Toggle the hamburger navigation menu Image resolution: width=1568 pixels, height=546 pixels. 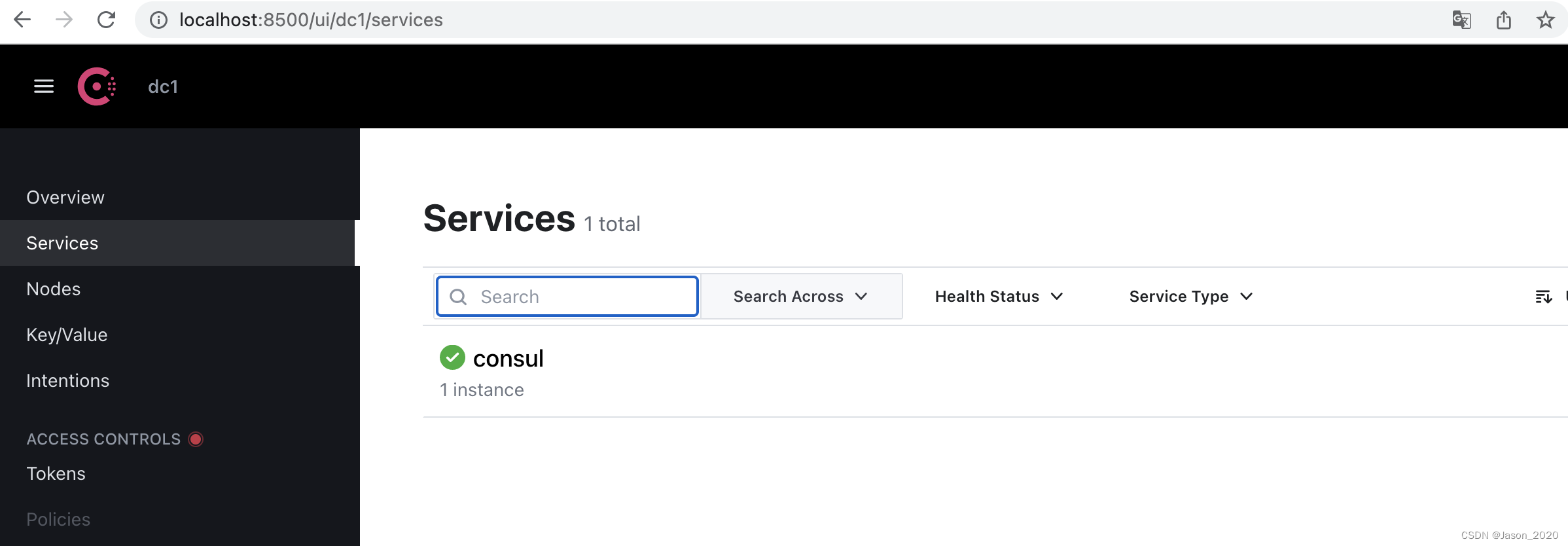[44, 86]
